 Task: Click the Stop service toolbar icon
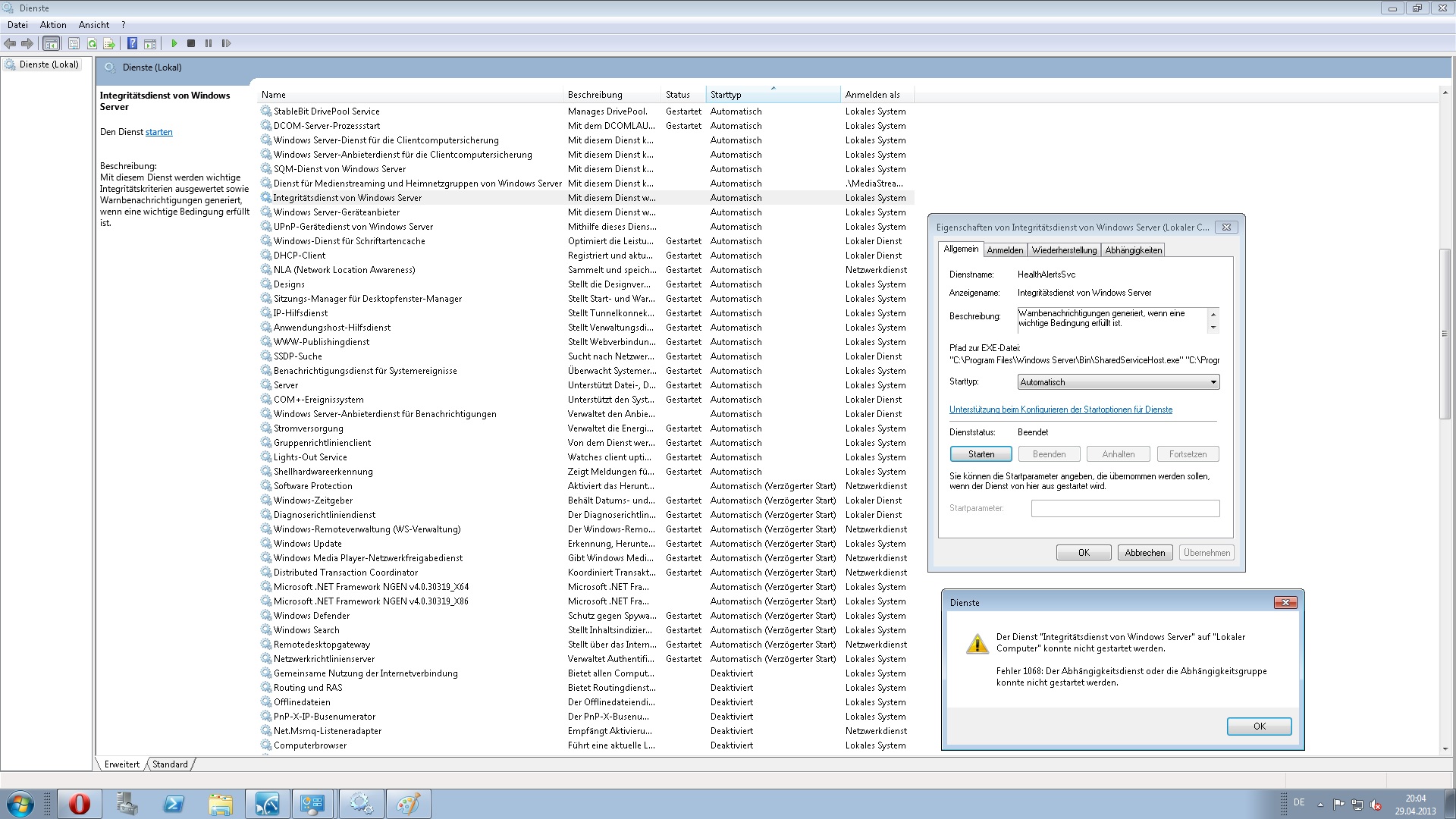click(191, 43)
